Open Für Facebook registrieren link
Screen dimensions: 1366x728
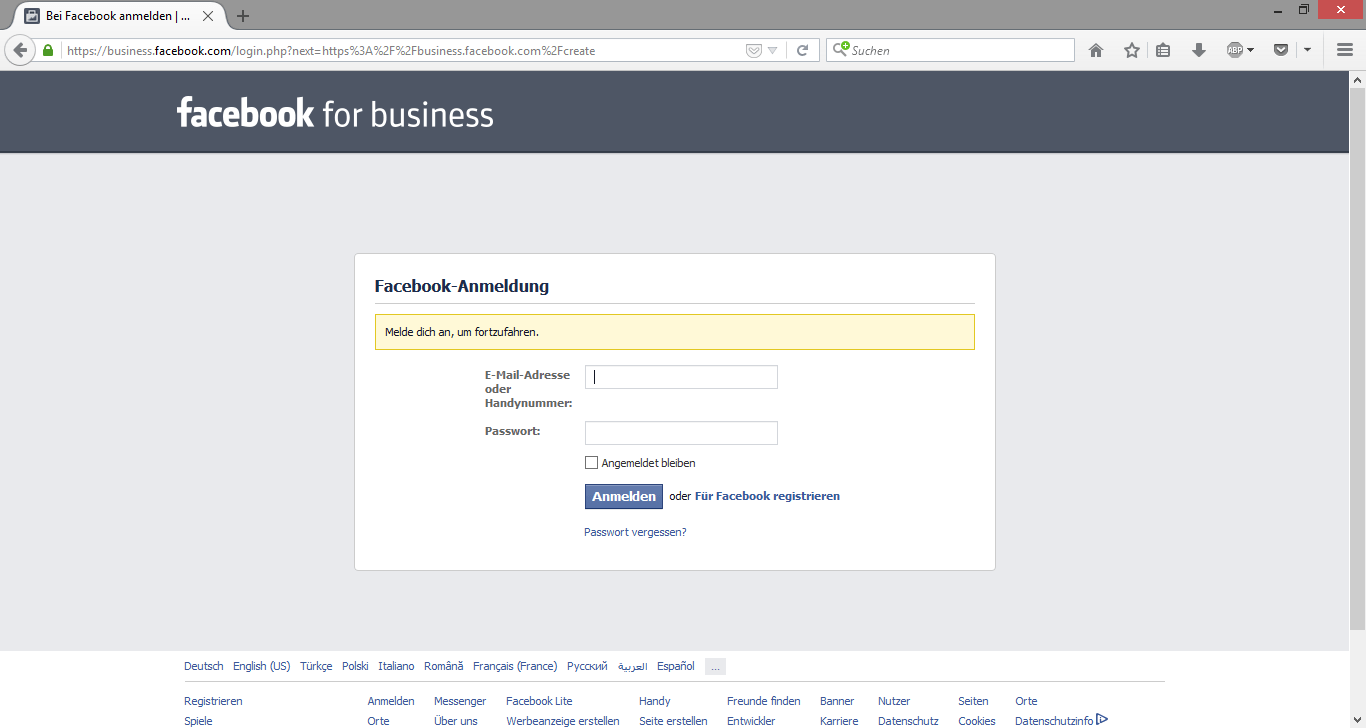pyautogui.click(x=767, y=496)
